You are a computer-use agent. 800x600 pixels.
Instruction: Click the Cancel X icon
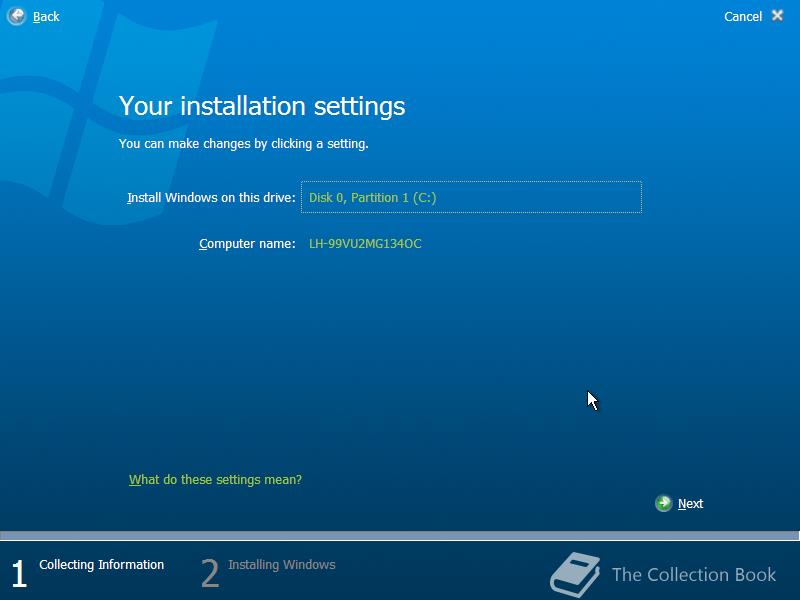tap(778, 16)
